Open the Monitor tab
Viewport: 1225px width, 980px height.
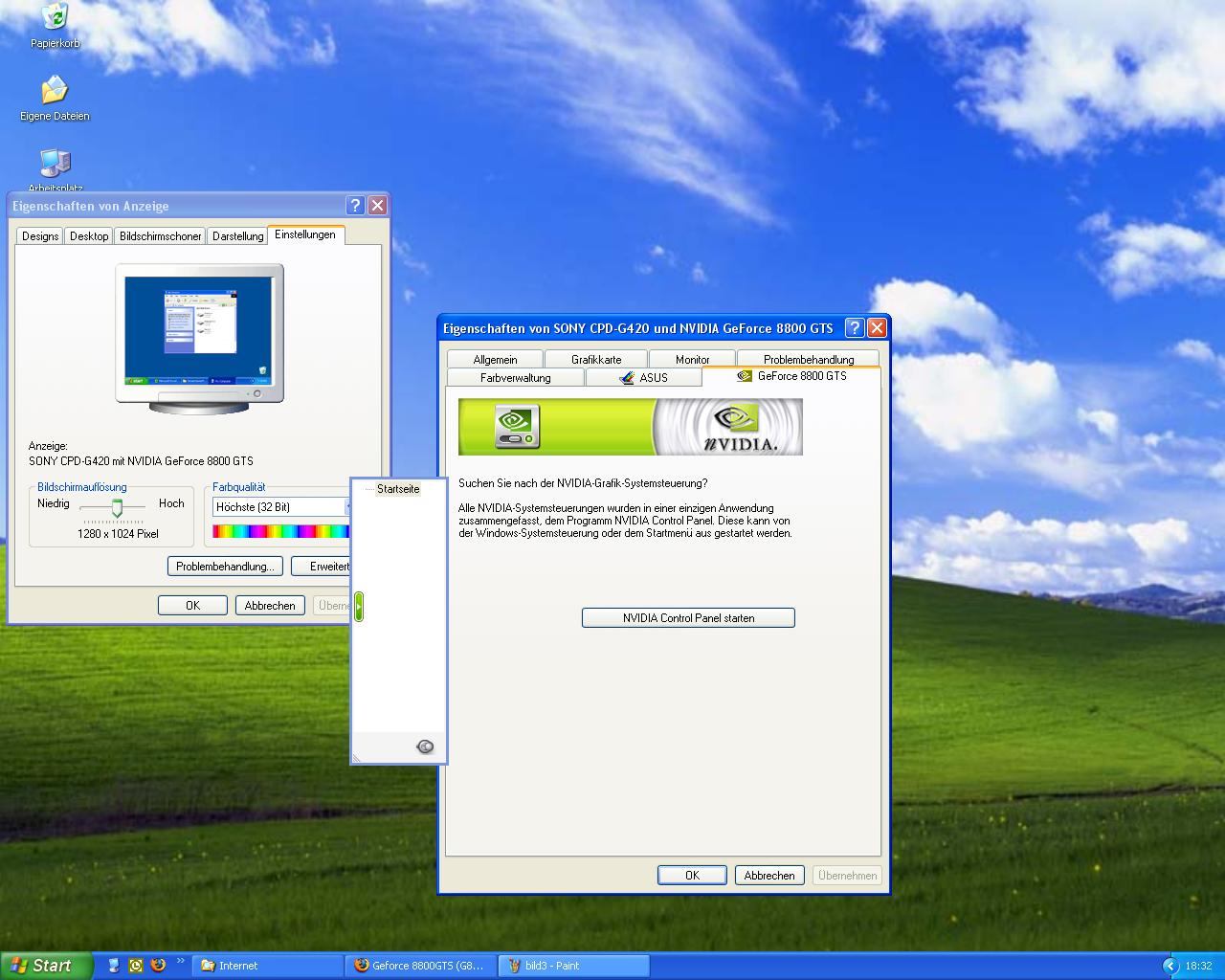point(692,360)
